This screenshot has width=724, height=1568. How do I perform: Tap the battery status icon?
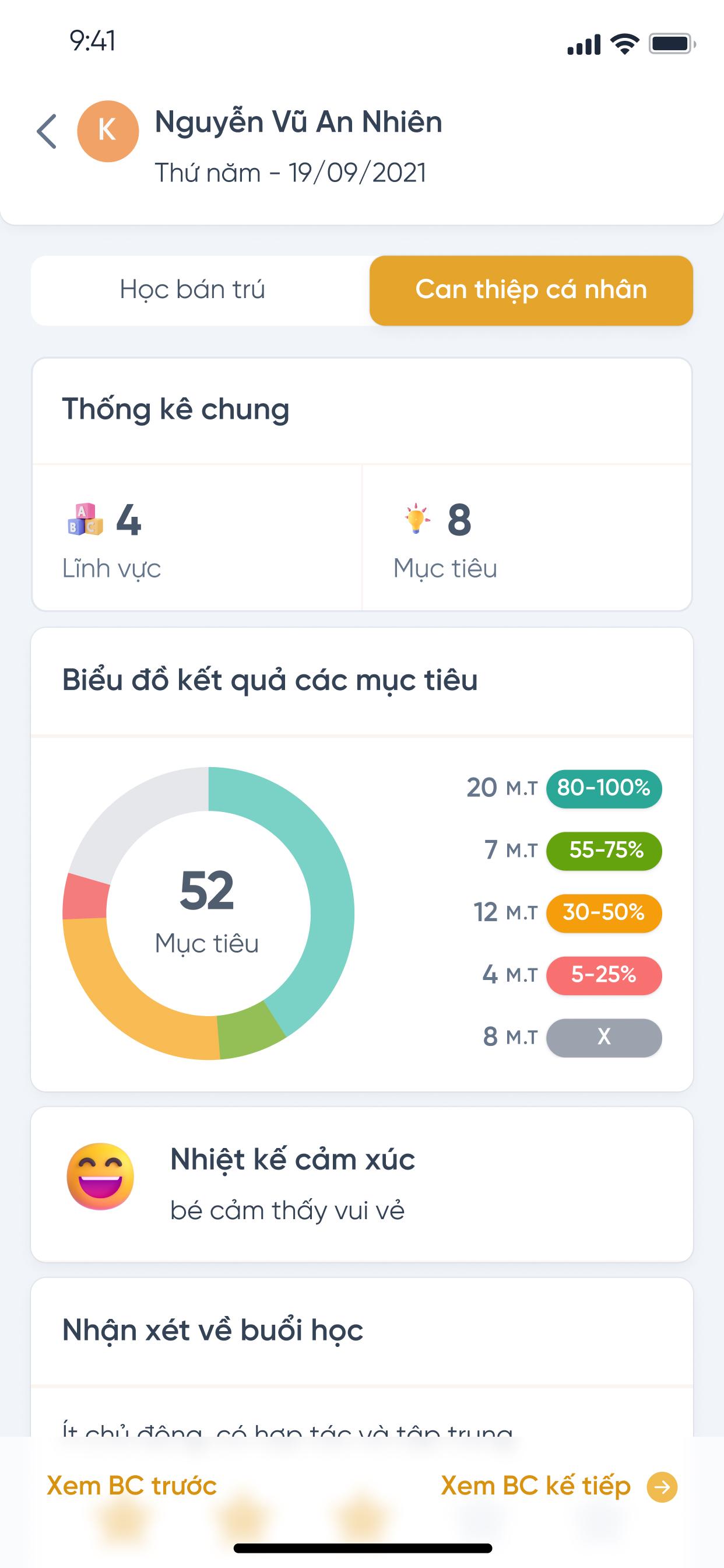click(672, 44)
